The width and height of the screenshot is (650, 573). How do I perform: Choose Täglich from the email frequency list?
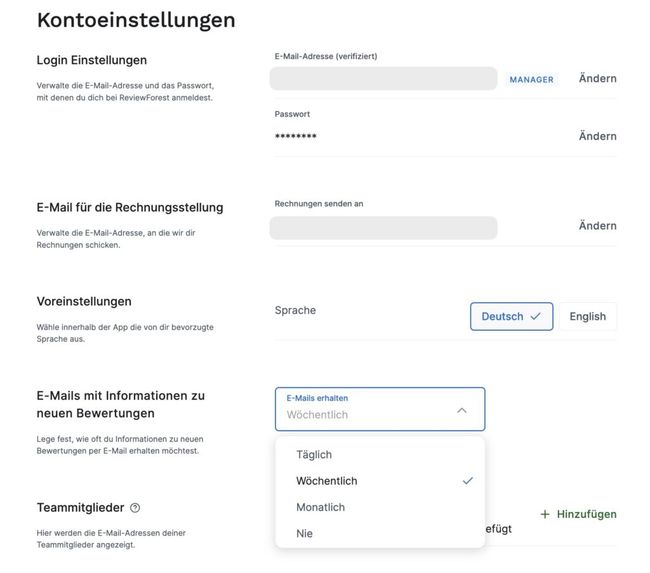[x=314, y=455]
